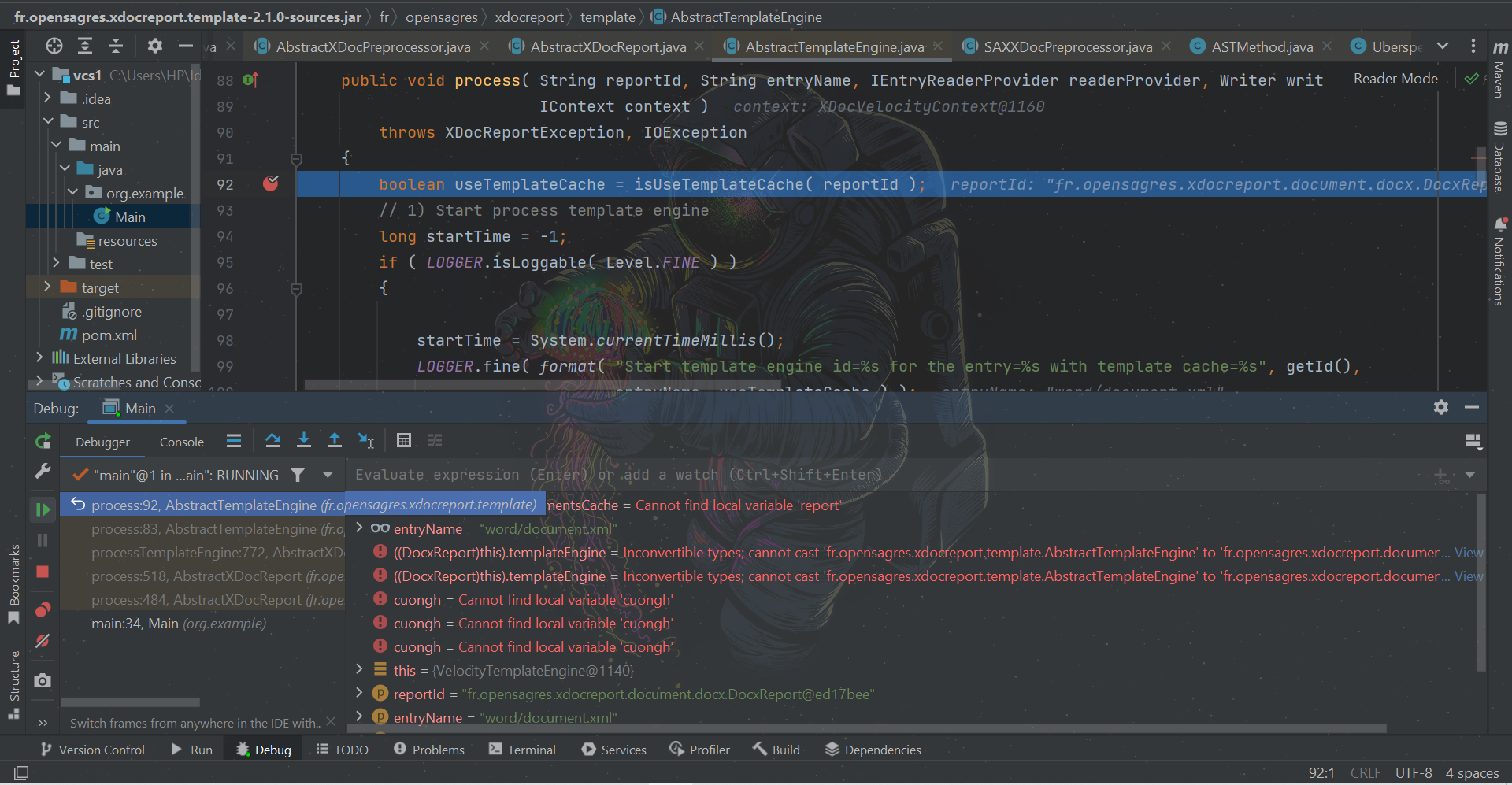Toggle the Database tool window
The height and width of the screenshot is (785, 1512).
coord(1499,157)
